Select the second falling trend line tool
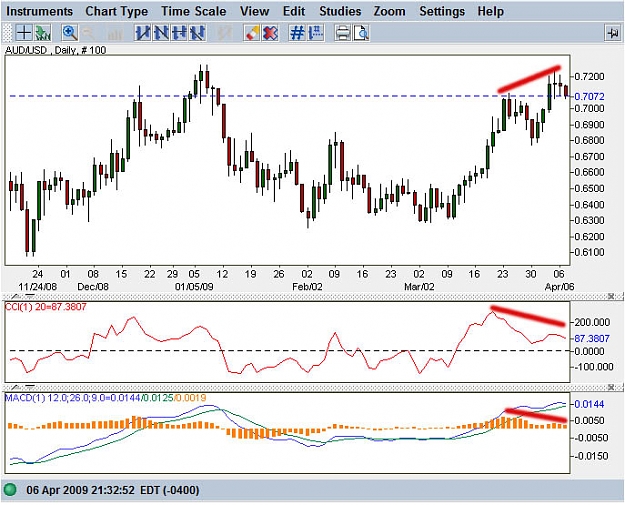The height and width of the screenshot is (505, 625). (161, 33)
